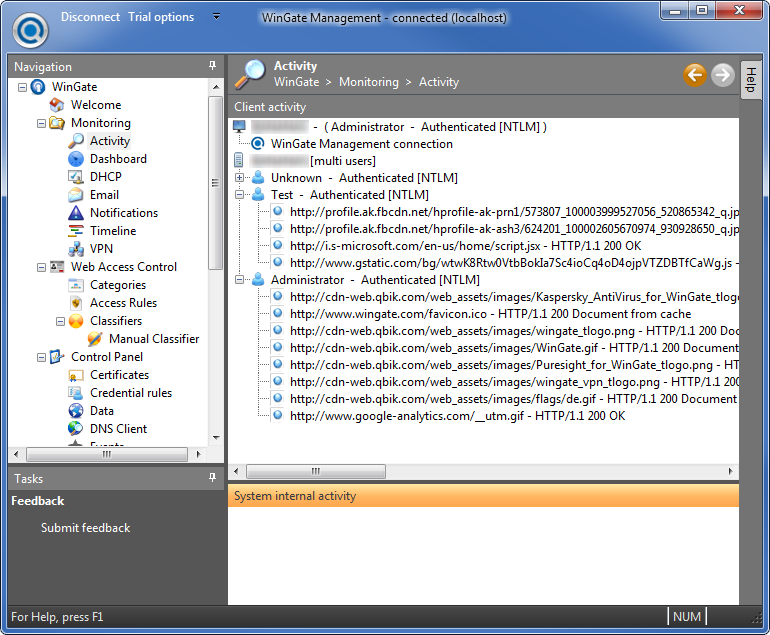Collapse the Monitoring folder node
Image resolution: width=770 pixels, height=635 pixels.
(41, 123)
